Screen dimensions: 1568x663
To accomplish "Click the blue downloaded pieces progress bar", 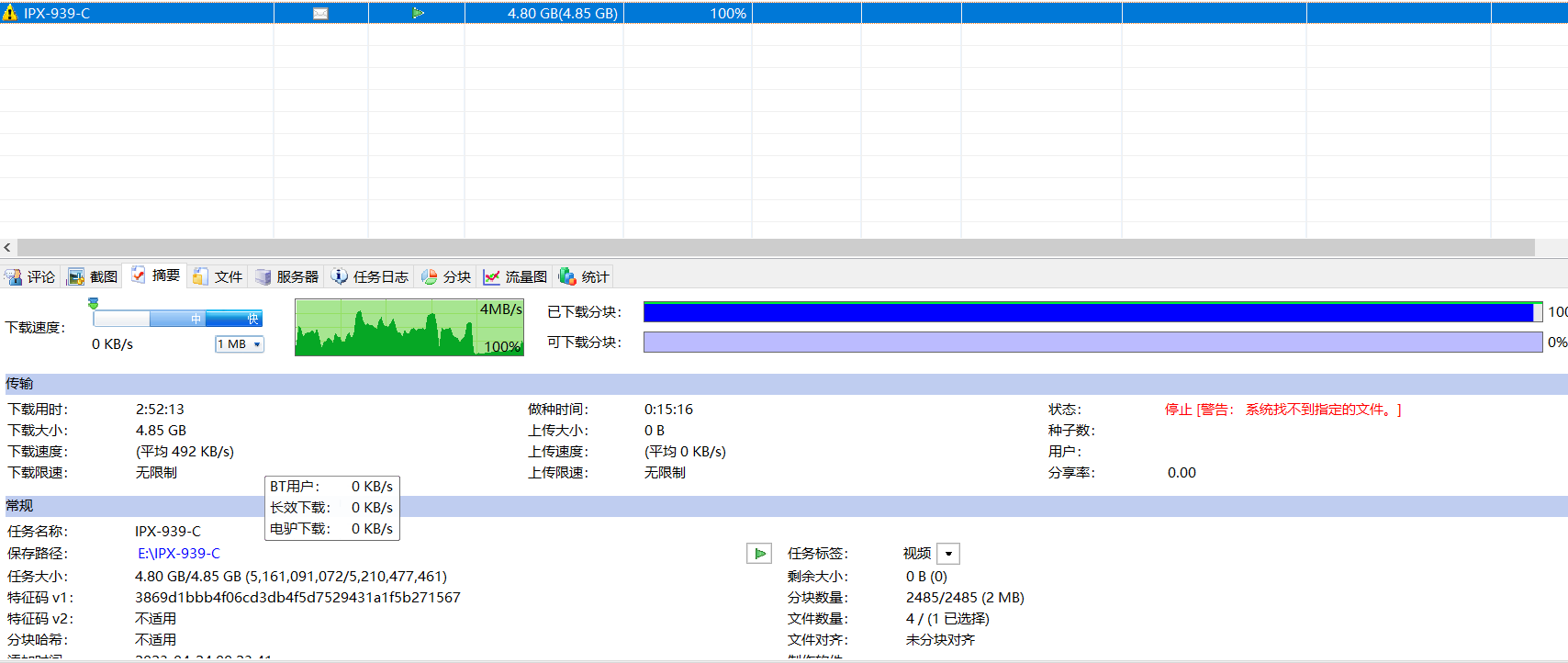I will tap(1088, 312).
